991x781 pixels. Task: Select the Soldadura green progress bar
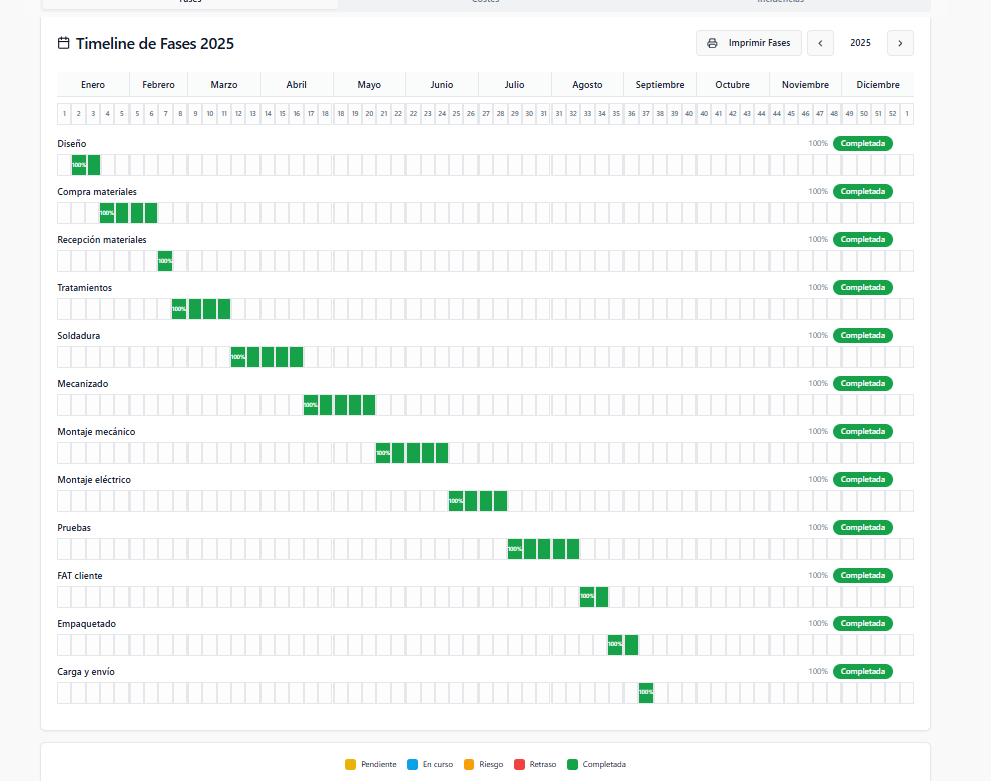click(267, 357)
